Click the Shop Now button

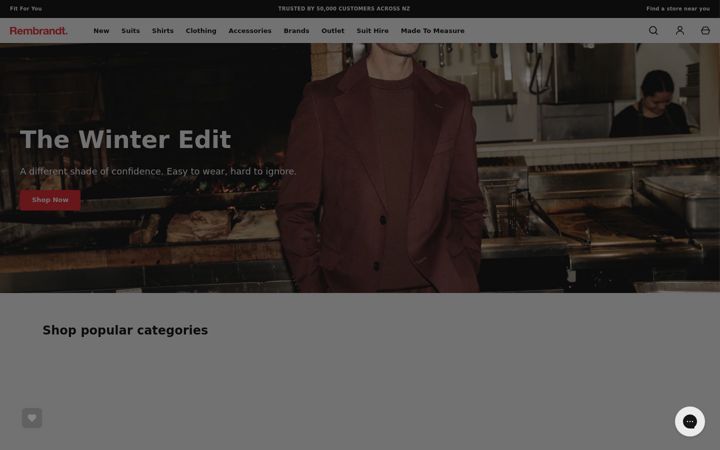click(50, 200)
